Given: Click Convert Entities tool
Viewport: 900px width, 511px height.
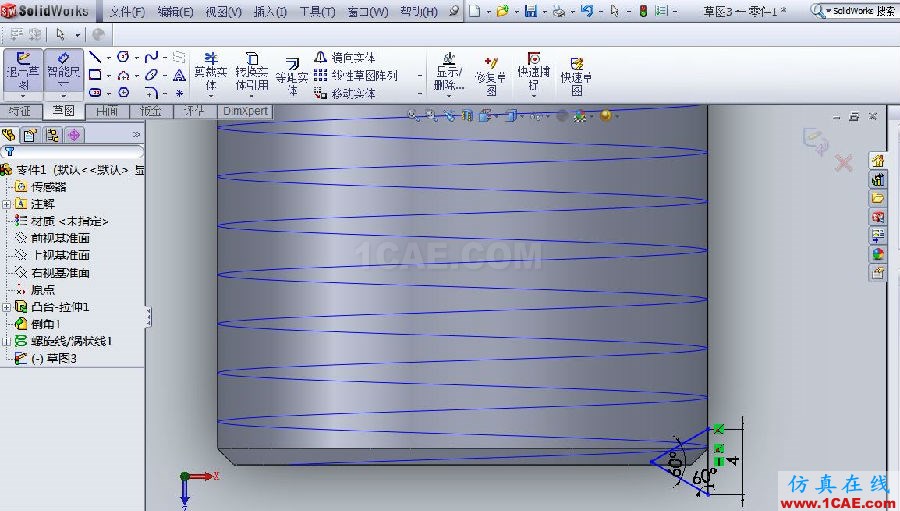Looking at the screenshot, I should click(251, 71).
